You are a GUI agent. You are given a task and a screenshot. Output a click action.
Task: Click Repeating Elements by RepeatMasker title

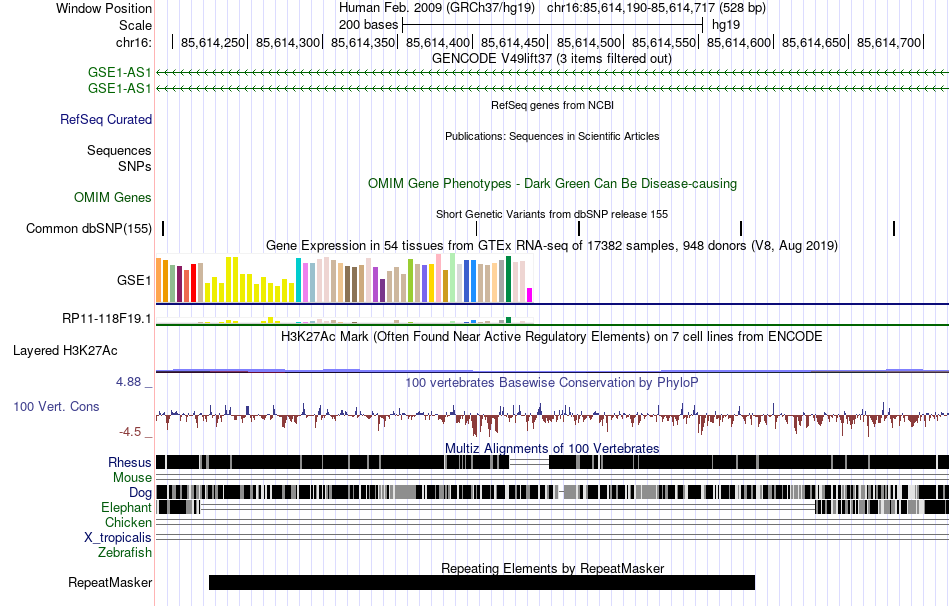tap(552, 568)
